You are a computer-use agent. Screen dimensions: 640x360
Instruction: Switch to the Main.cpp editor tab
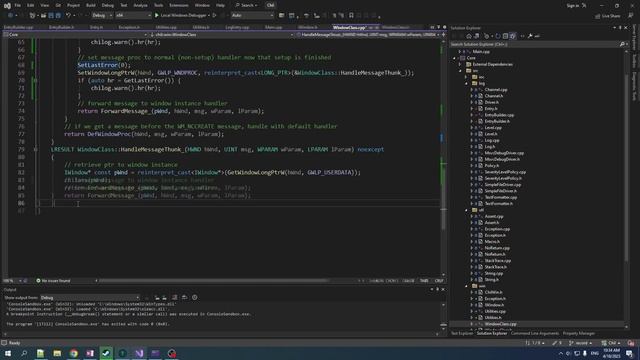pos(273,27)
